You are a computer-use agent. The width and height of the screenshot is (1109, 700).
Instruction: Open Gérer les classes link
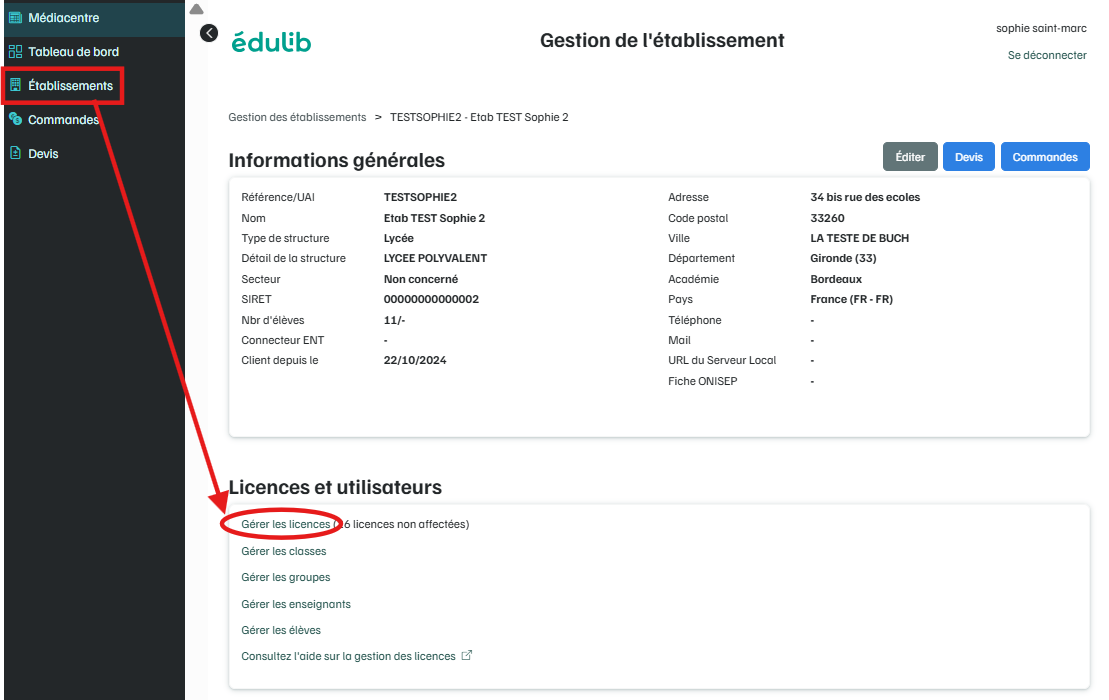284,551
